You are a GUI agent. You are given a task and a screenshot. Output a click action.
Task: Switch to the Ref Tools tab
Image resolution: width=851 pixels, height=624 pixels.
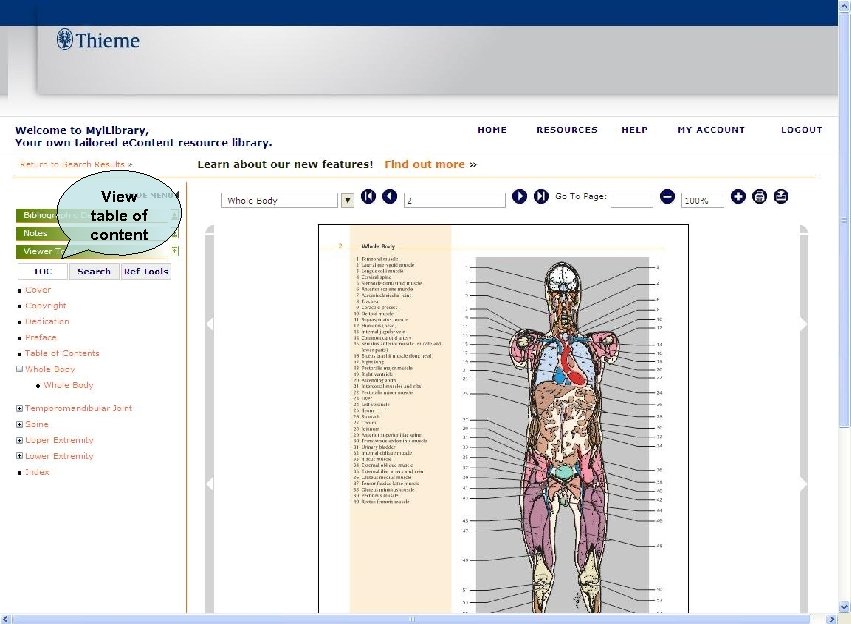pos(146,271)
